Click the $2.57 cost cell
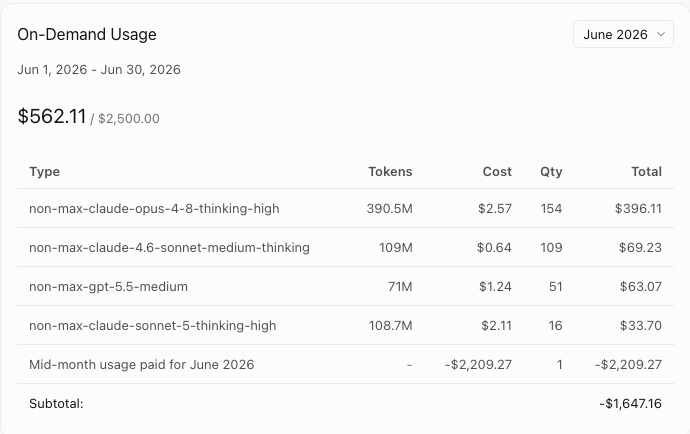690x434 pixels. click(495, 209)
